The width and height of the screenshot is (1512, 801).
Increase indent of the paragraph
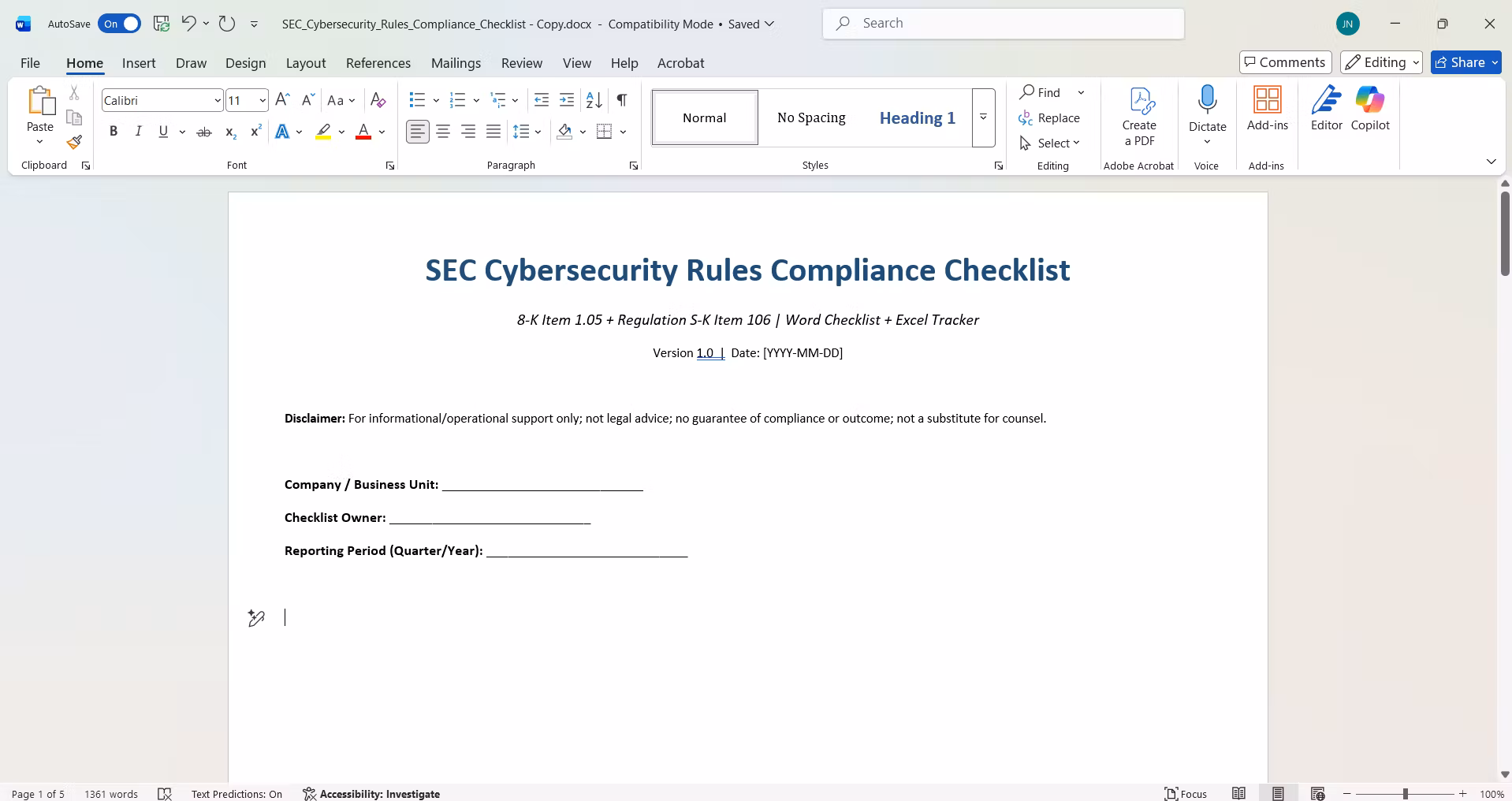(x=567, y=100)
